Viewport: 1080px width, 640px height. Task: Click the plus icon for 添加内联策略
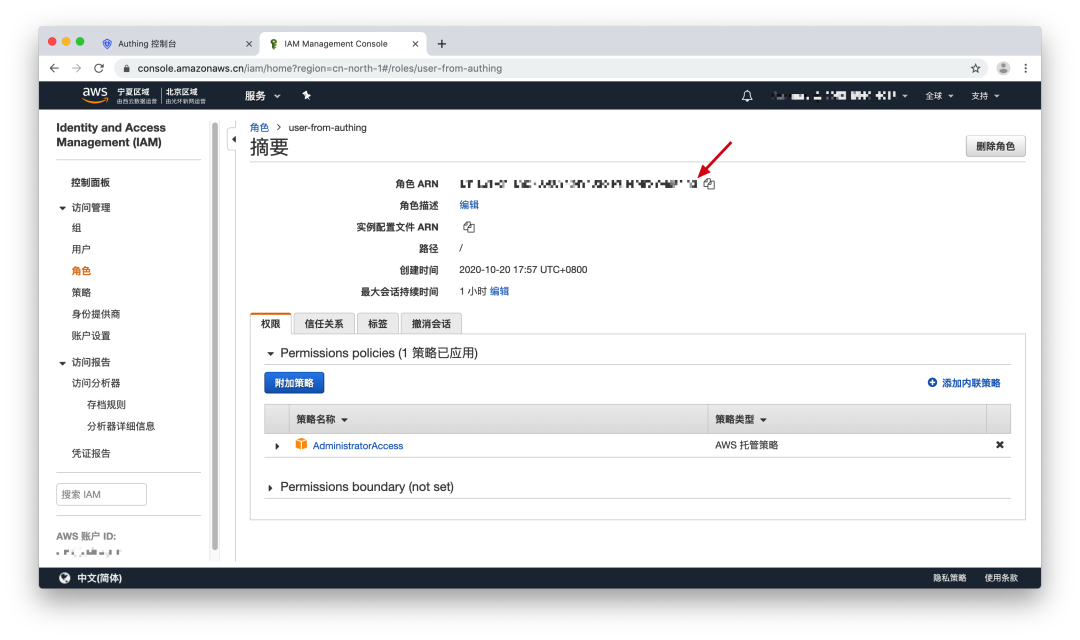[x=932, y=382]
